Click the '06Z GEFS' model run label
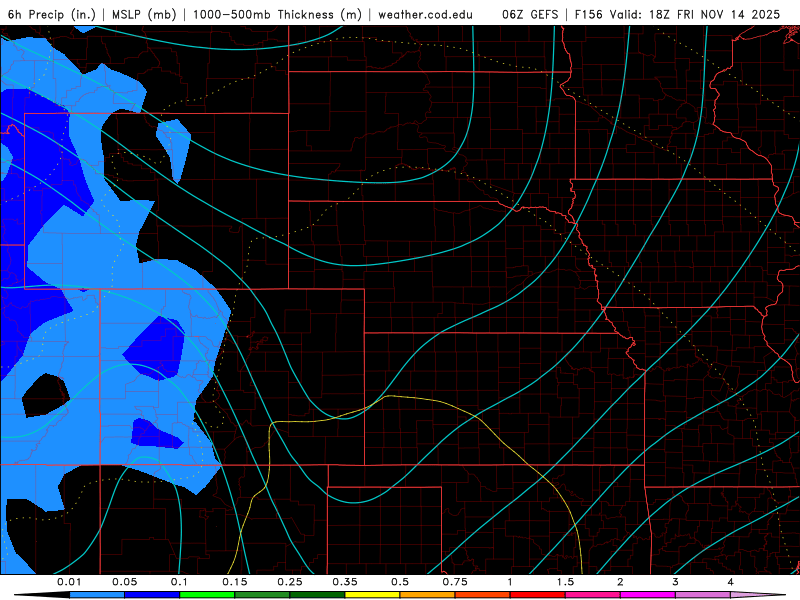Image resolution: width=800 pixels, height=600 pixels. tap(530, 14)
